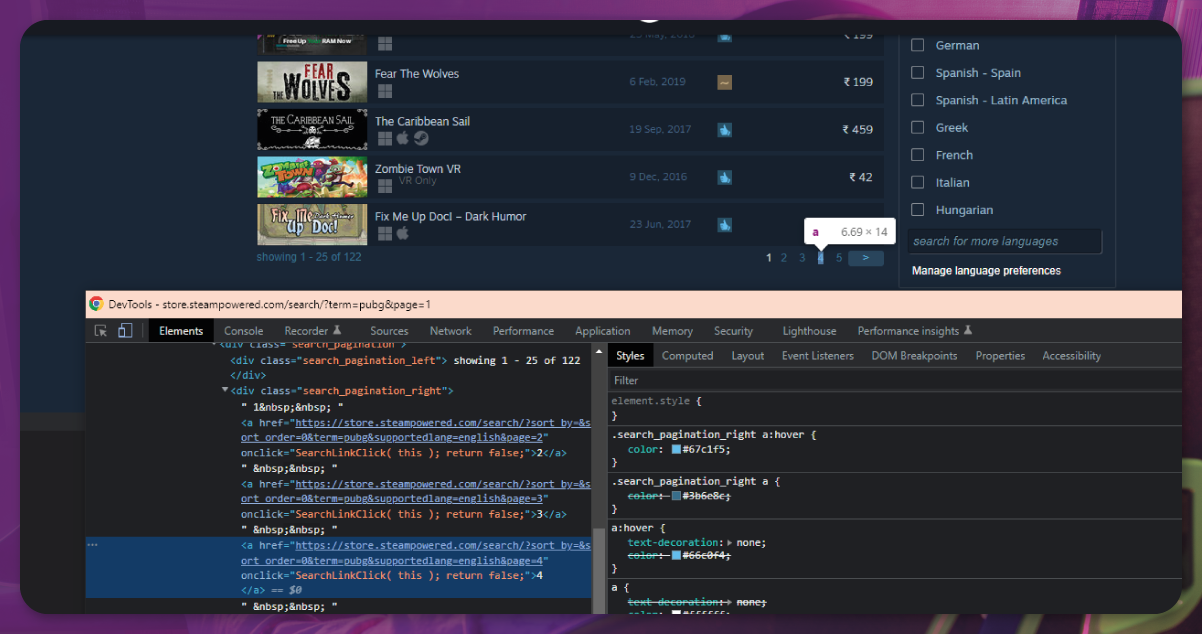Click Windows icon under The Caribbean Sail
This screenshot has width=1202, height=634.
(384, 138)
